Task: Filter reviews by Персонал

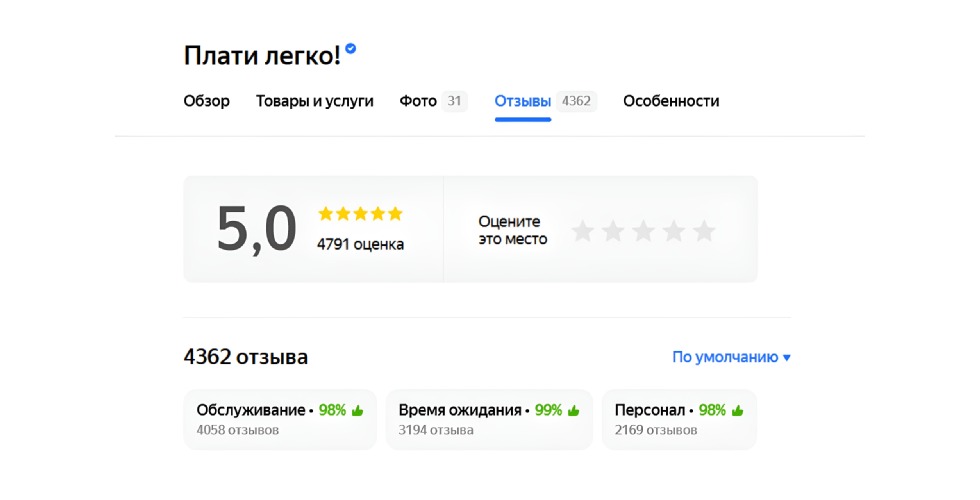Action: [679, 420]
